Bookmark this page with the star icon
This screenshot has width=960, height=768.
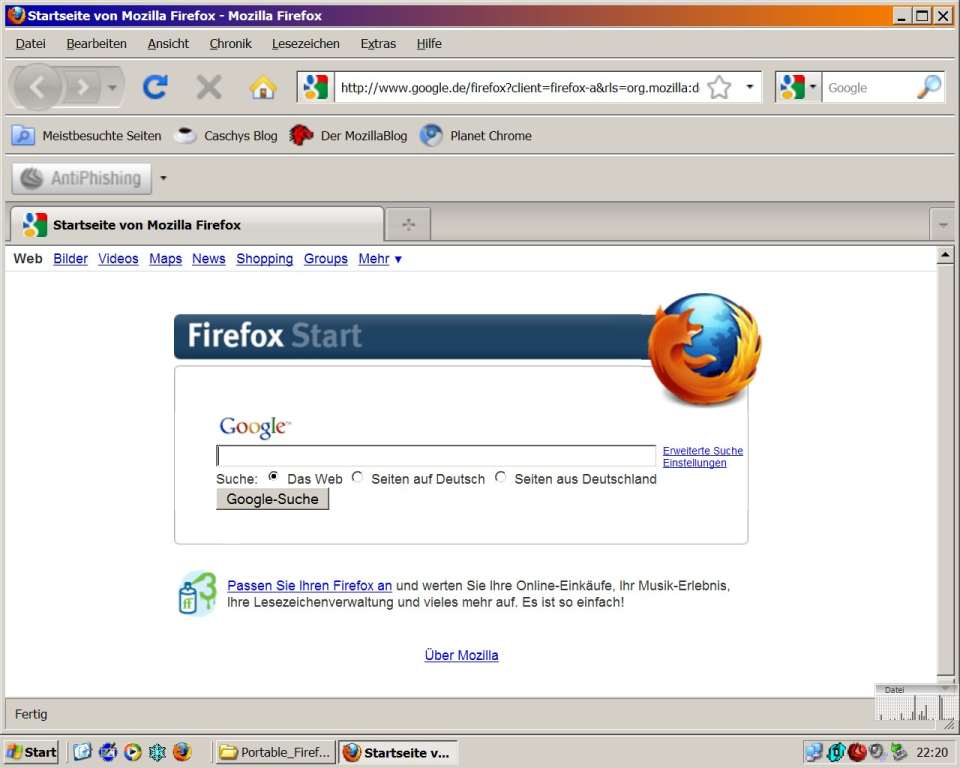coord(719,88)
